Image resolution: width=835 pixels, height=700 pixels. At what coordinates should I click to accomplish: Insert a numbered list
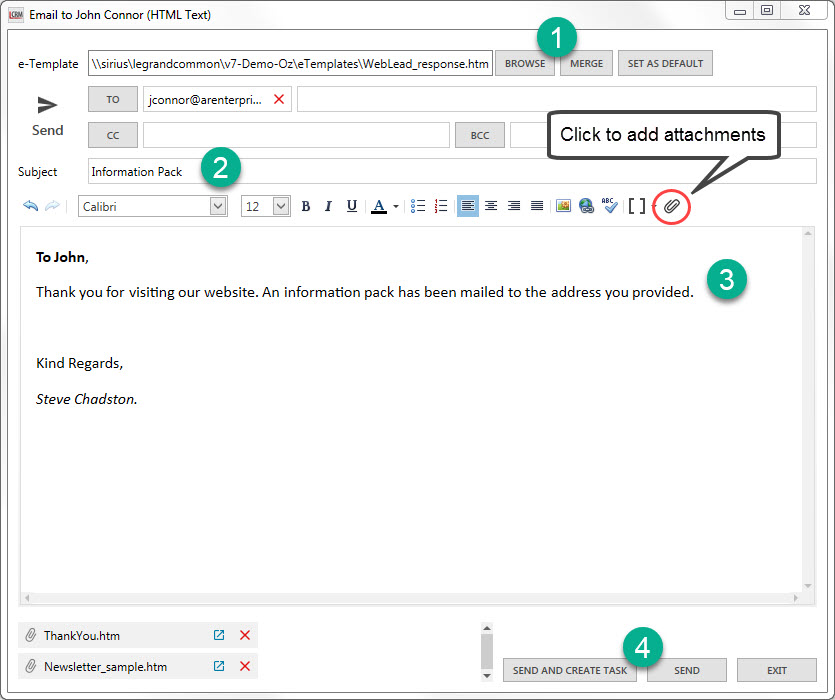[441, 206]
